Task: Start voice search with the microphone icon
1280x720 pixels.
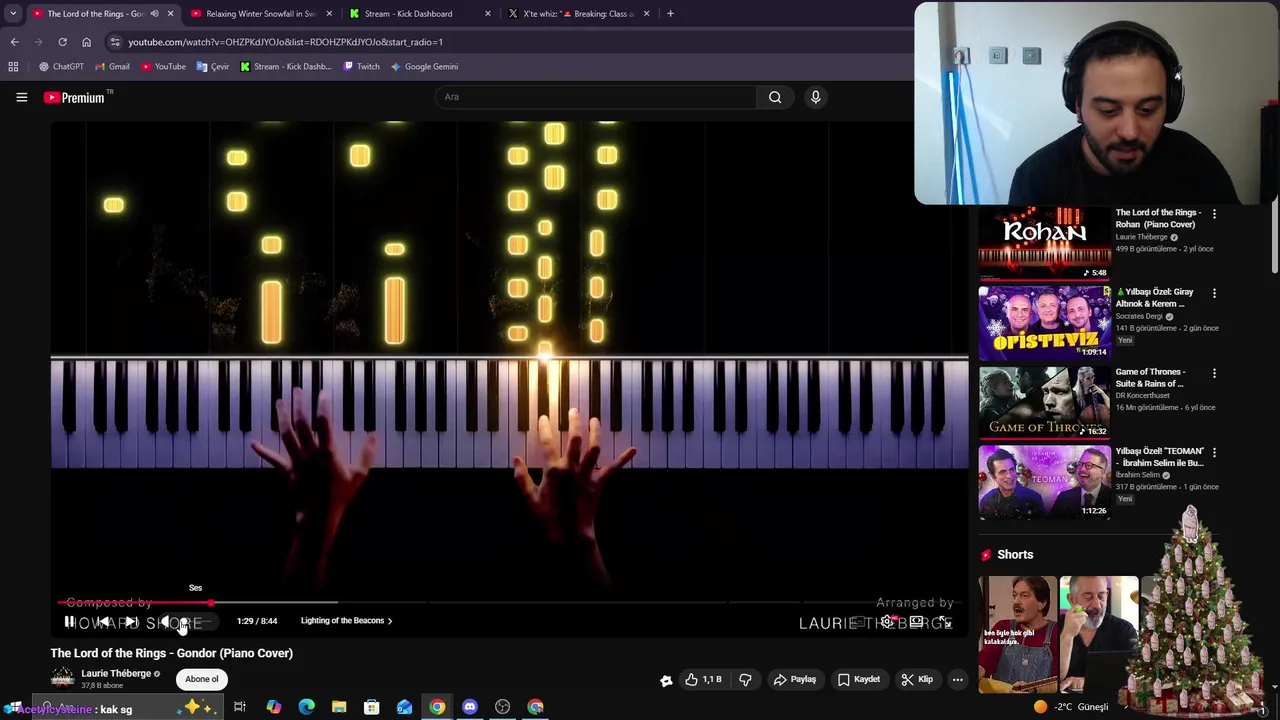Action: click(815, 97)
